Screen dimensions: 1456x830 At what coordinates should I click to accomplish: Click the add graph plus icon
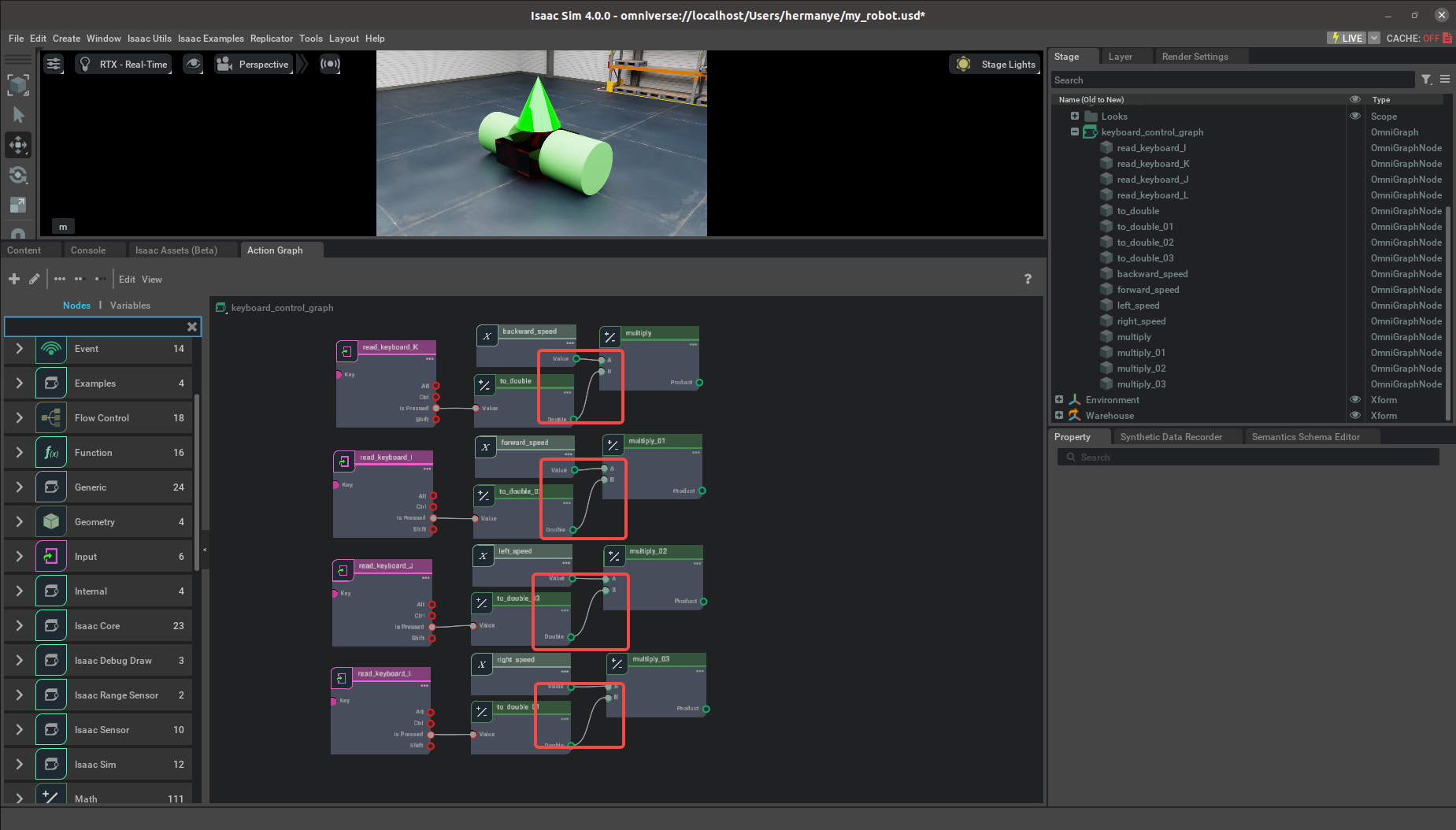pyautogui.click(x=14, y=279)
